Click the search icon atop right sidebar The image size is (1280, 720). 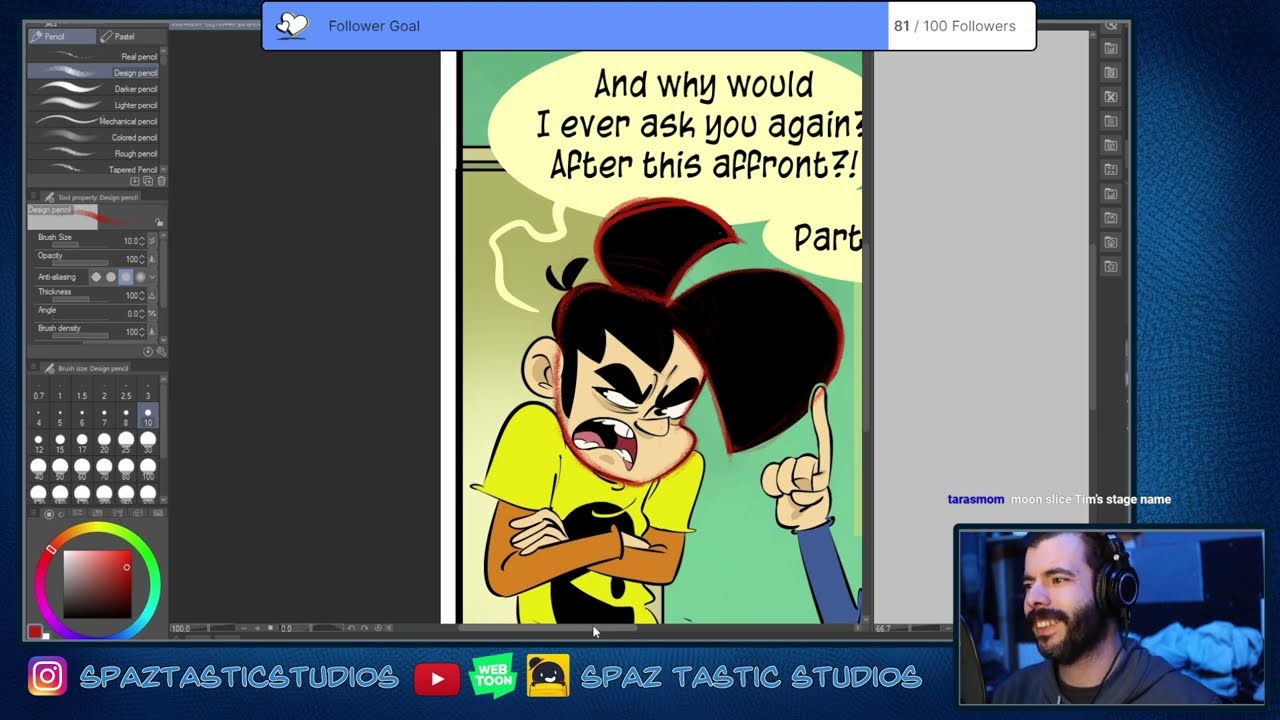click(1111, 26)
